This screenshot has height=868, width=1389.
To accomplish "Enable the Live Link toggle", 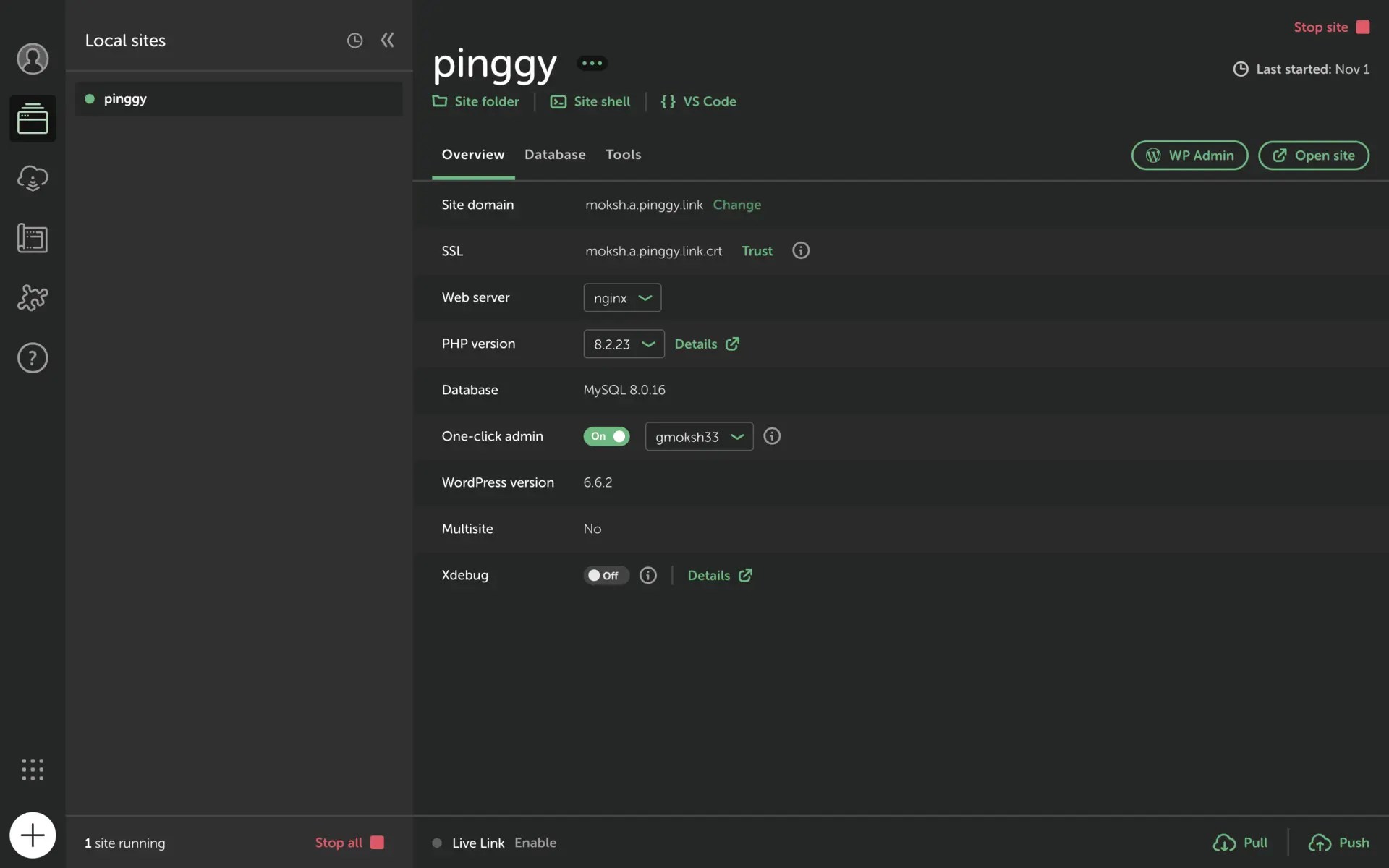I will pos(535,842).
